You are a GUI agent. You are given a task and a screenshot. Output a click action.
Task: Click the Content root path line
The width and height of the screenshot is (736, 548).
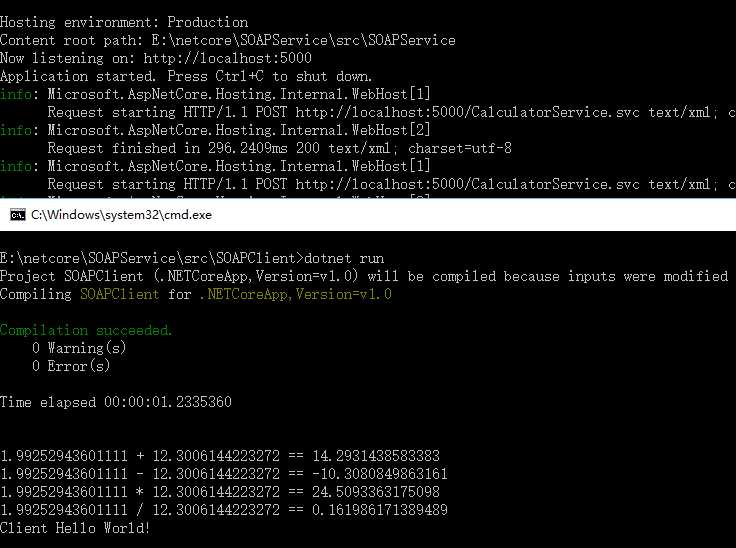tap(227, 40)
